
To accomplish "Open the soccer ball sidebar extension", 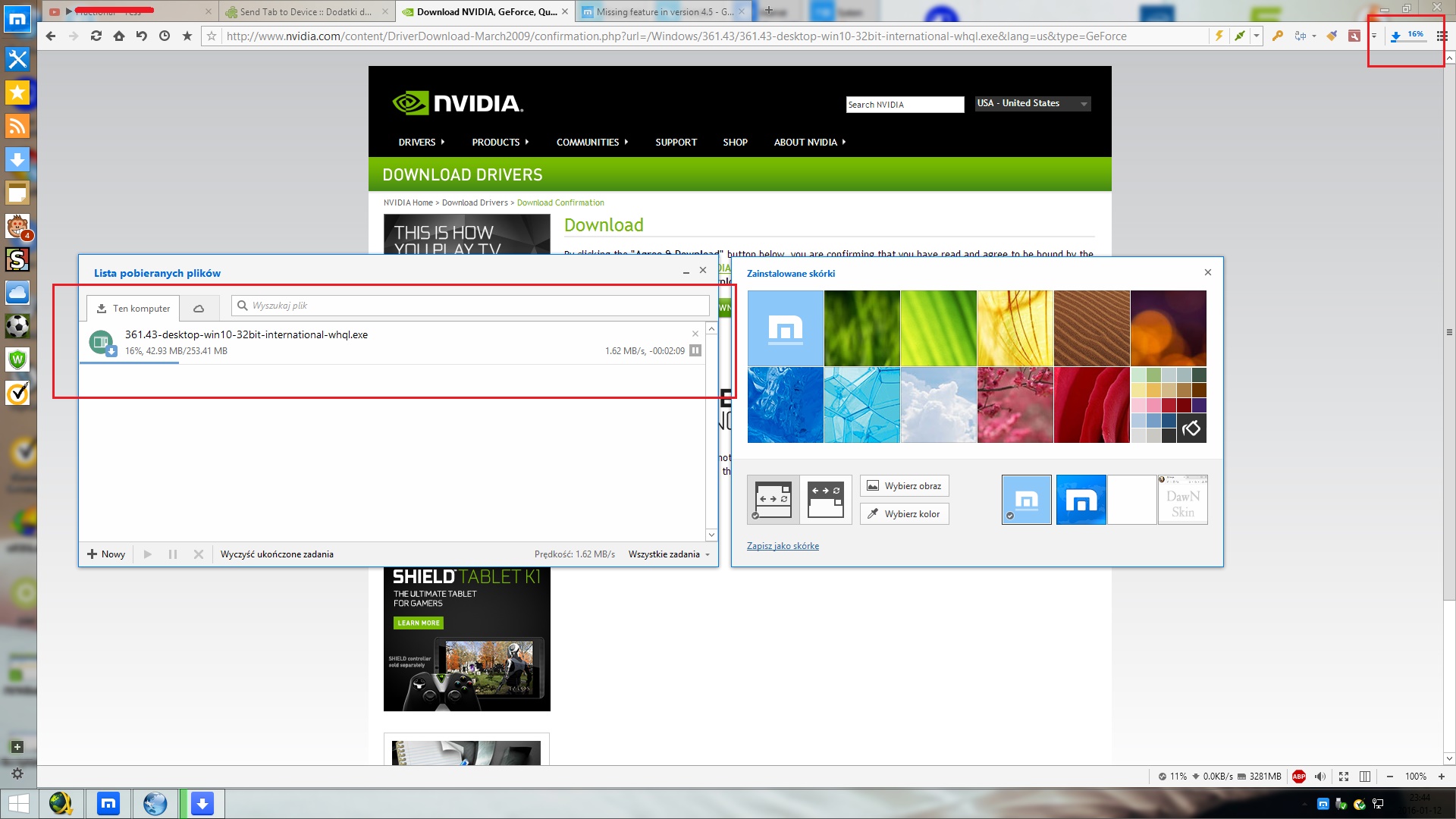I will tap(17, 326).
